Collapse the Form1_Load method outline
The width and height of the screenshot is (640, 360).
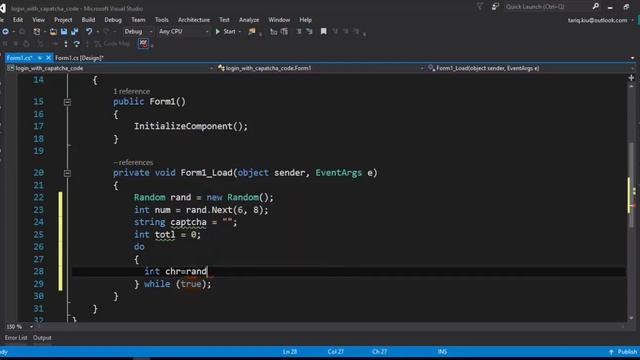[x=67, y=173]
